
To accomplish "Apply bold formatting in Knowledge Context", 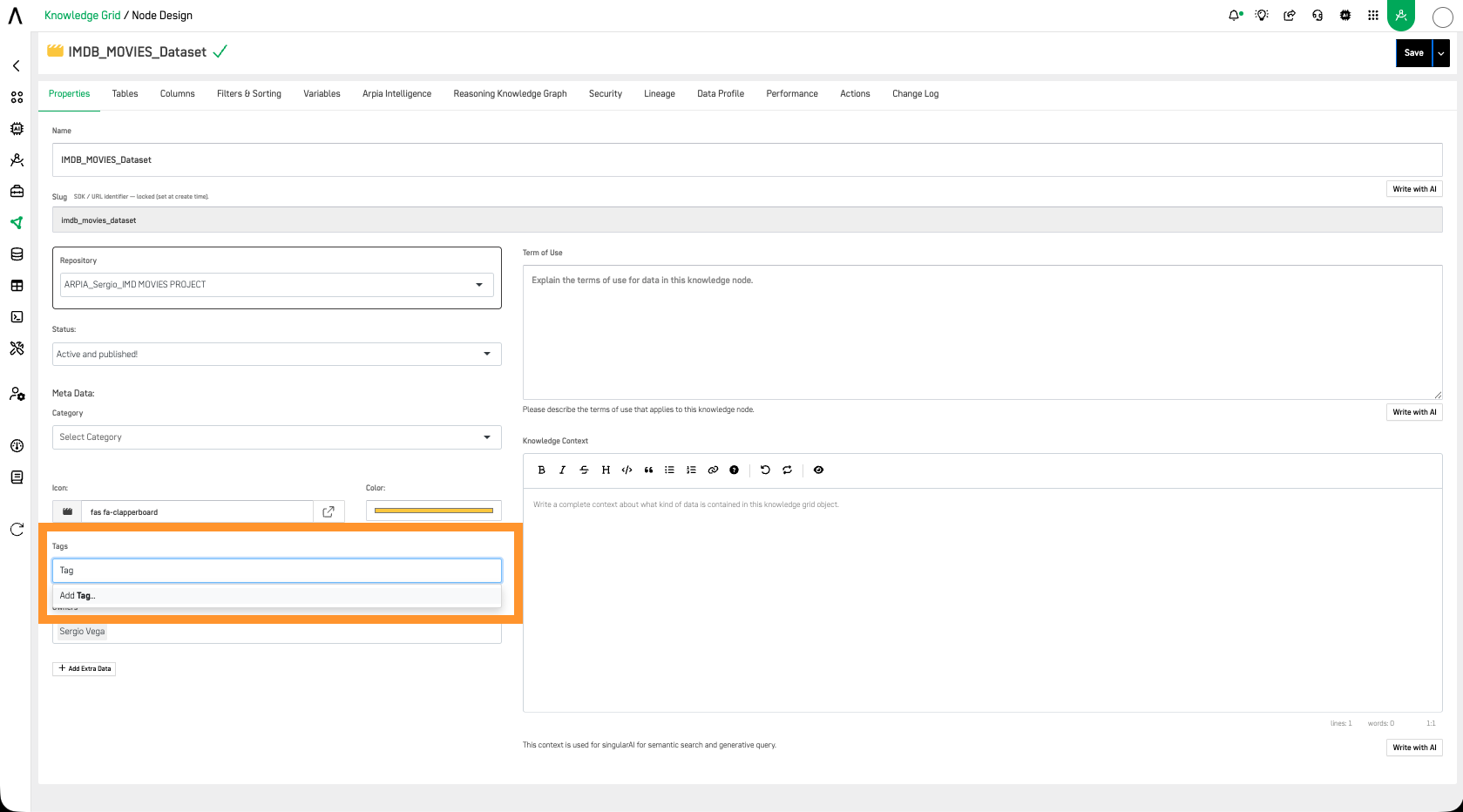I will (x=541, y=470).
